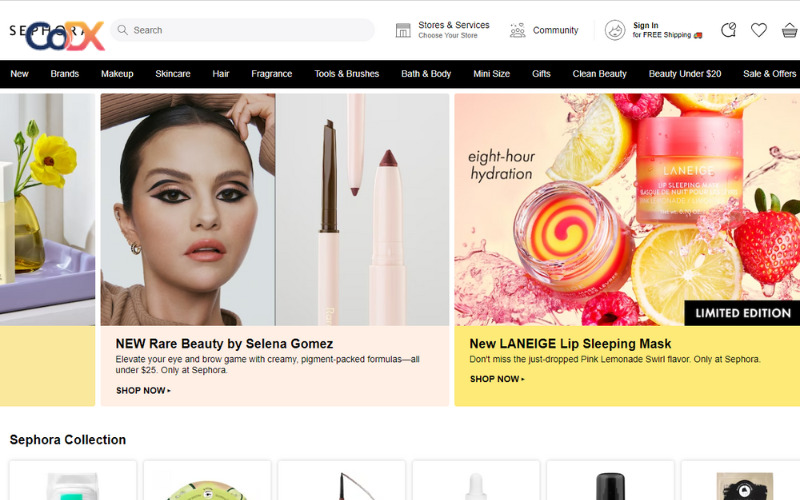Click 'NEW Rare Beauty by Selena Gomez' heading
The width and height of the screenshot is (800, 500).
[x=224, y=344]
